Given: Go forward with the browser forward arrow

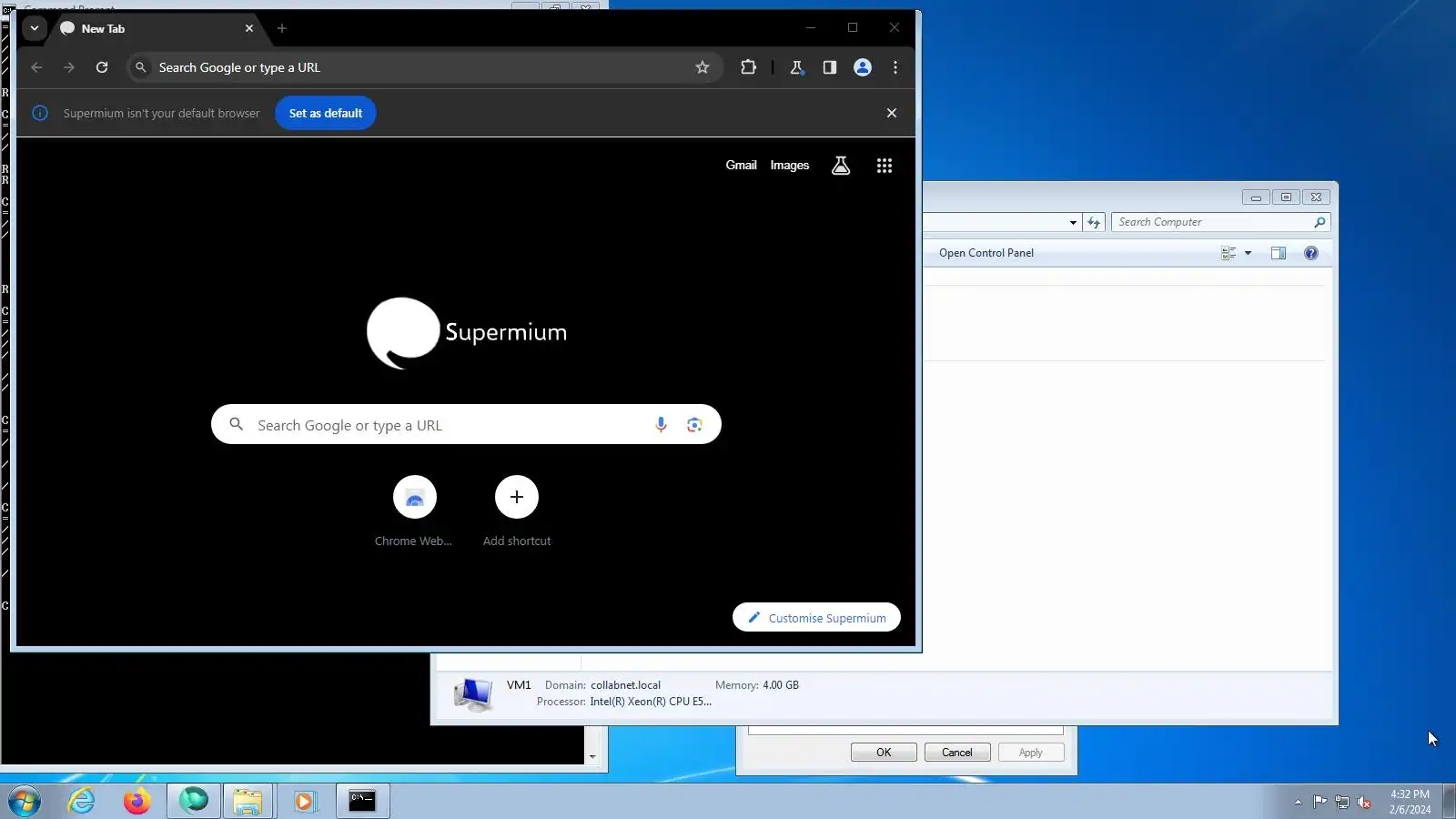Looking at the screenshot, I should pyautogui.click(x=69, y=67).
